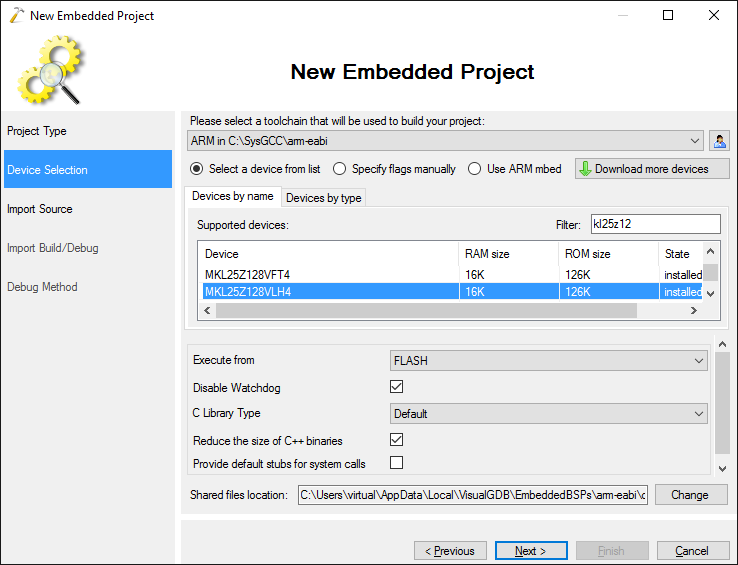Expand the 'Execute from' FLASH dropdown

coord(548,360)
